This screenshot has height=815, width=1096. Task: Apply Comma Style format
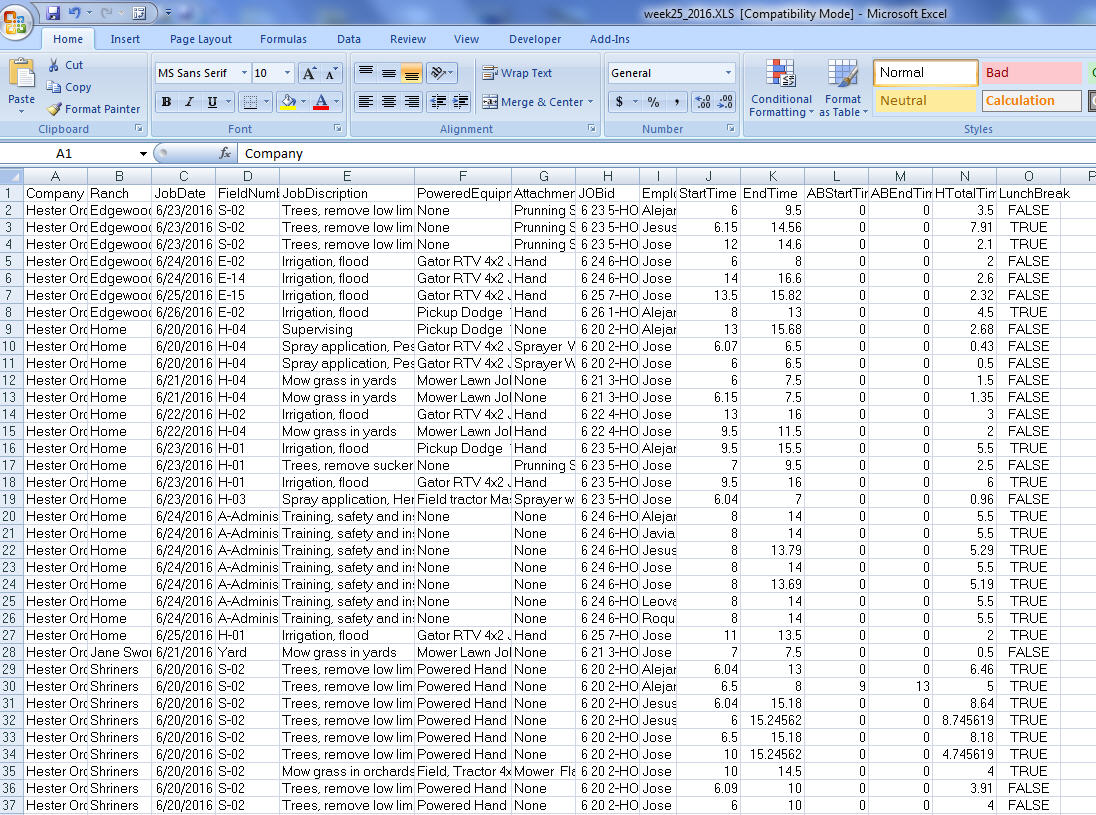pyautogui.click(x=677, y=102)
